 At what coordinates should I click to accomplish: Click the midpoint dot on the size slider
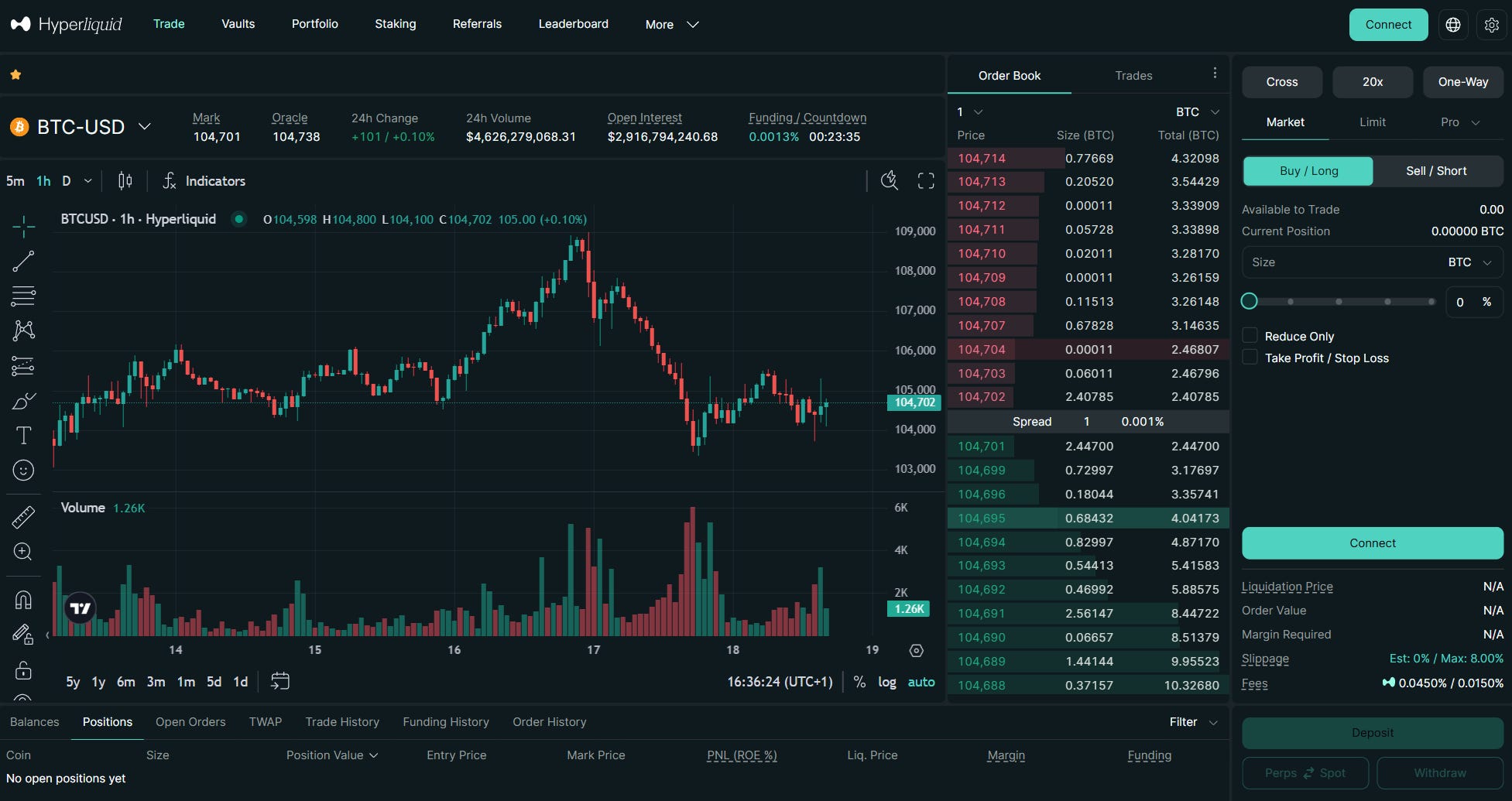click(1339, 302)
